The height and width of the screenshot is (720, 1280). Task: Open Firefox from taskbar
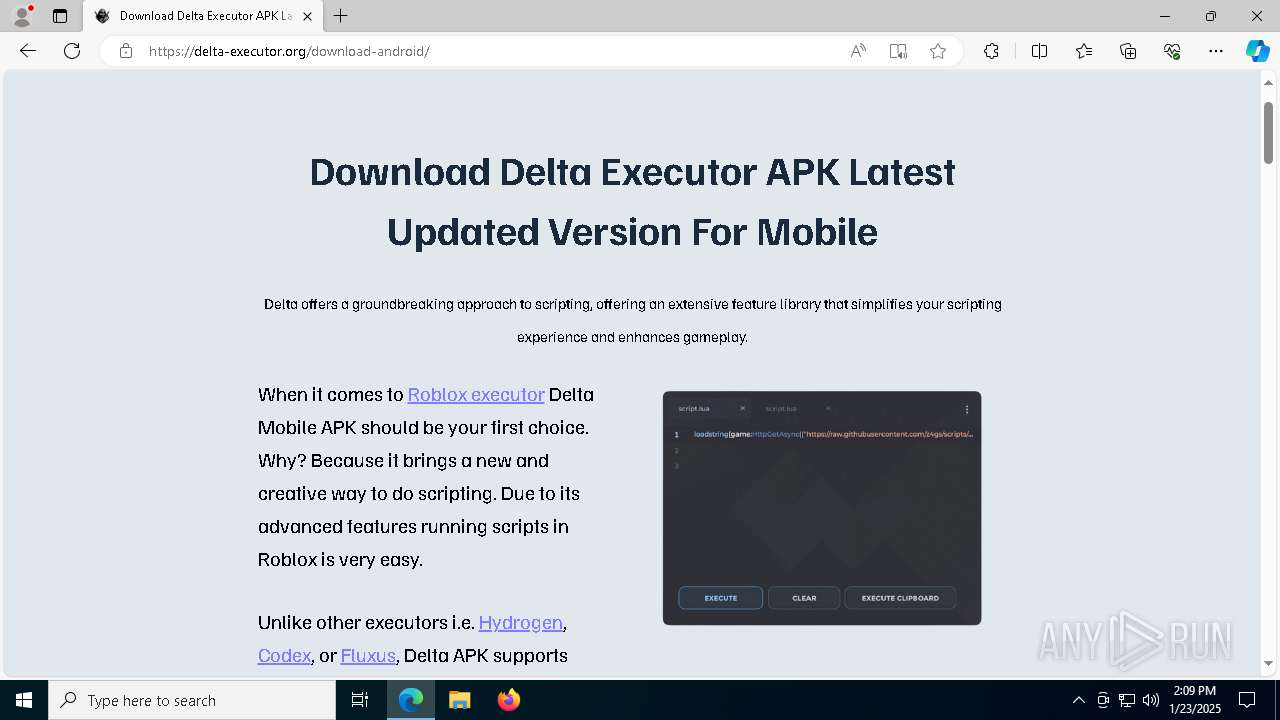click(508, 700)
